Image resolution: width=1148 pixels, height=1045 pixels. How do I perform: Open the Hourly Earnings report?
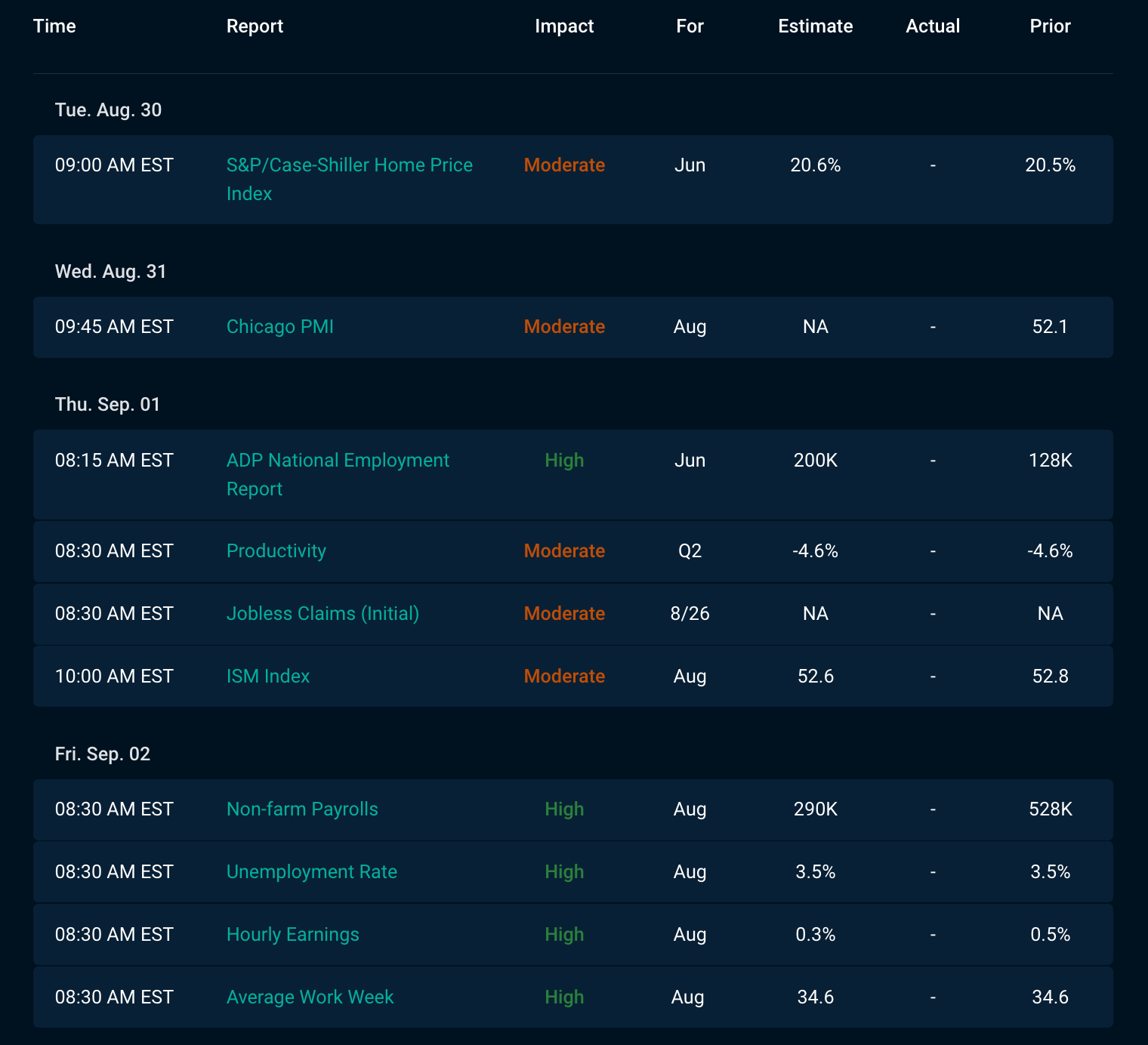coord(293,935)
